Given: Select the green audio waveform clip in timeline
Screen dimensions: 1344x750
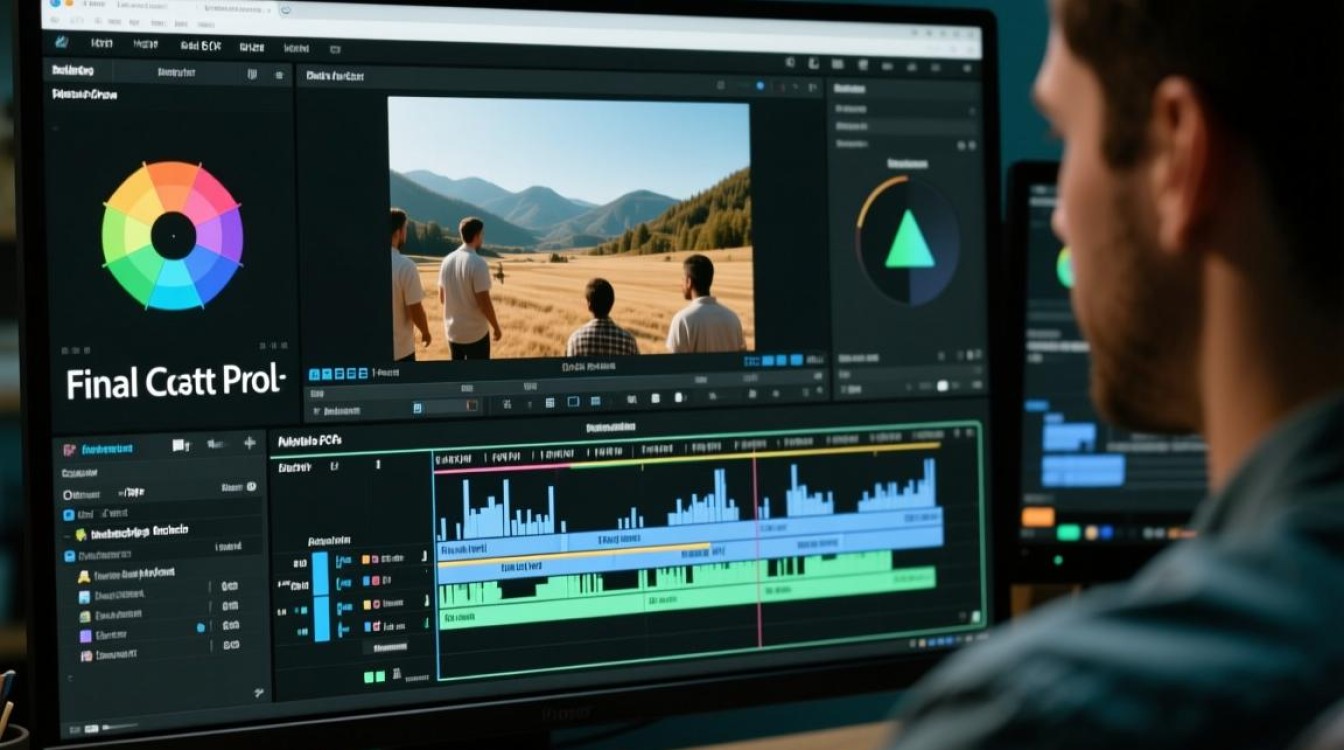Looking at the screenshot, I should point(687,590).
